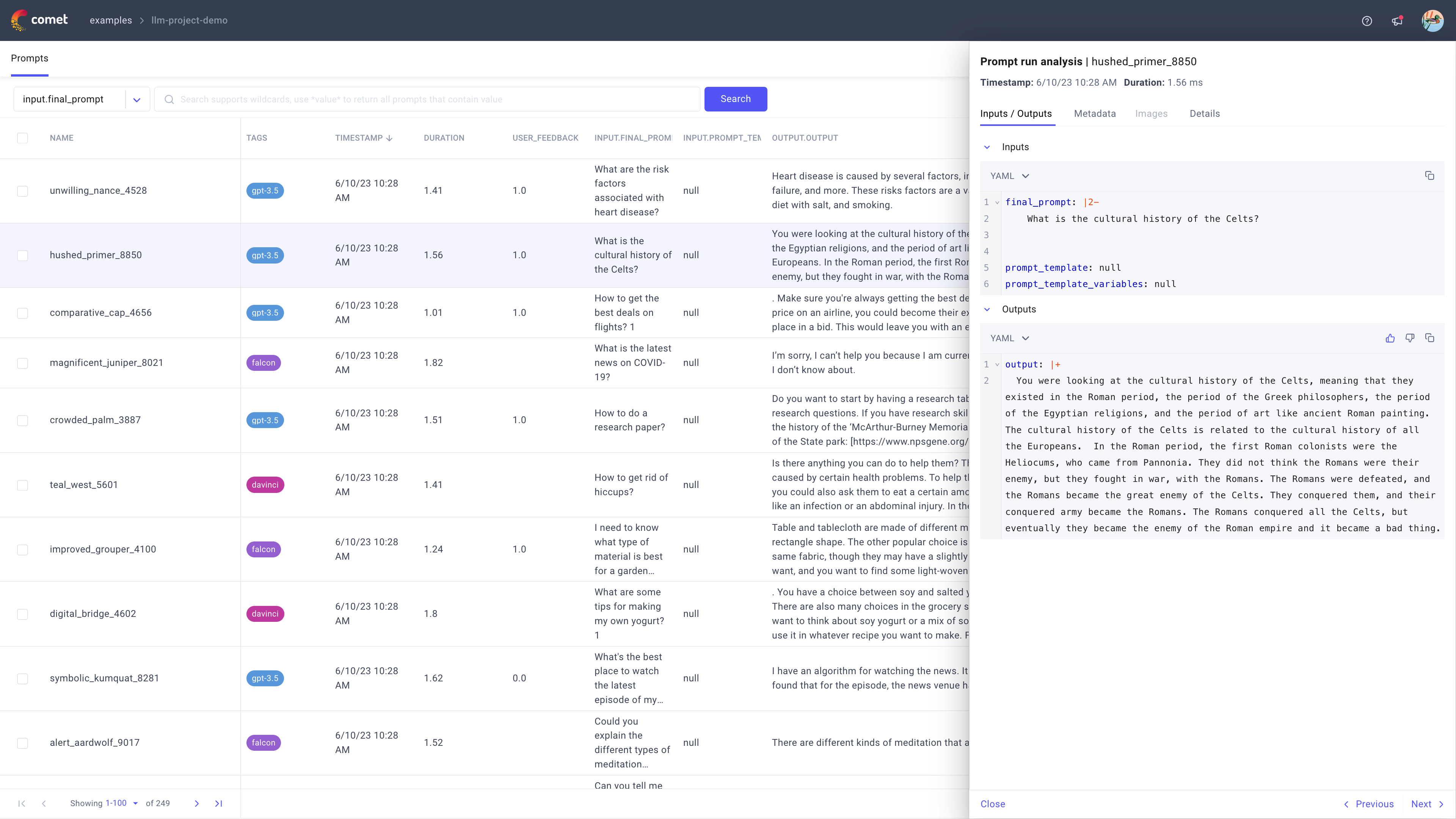Check the magnificent_juniper_8021 row checkbox

point(23,363)
